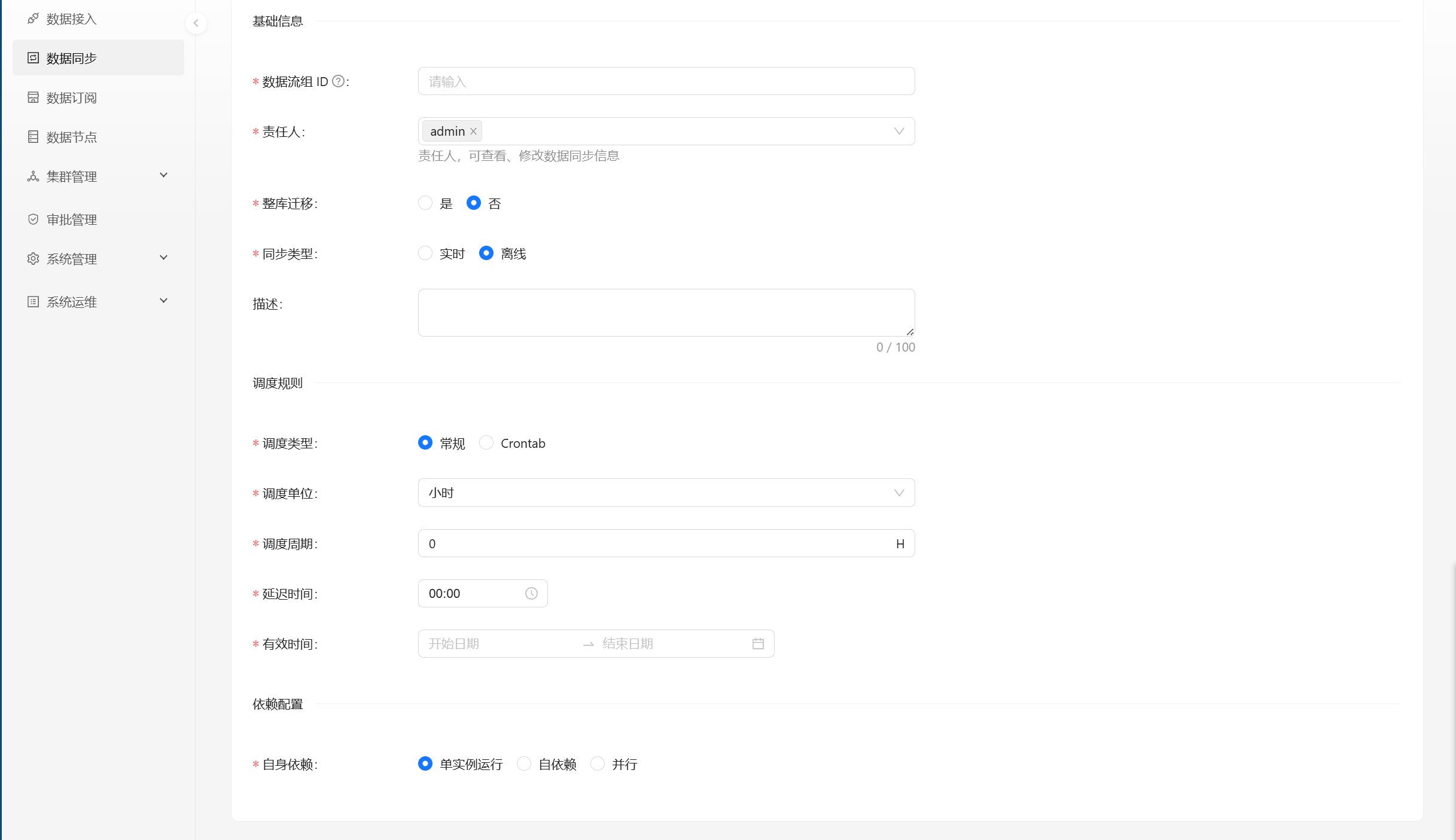Click the 数据流组 ID input field

[x=666, y=81]
